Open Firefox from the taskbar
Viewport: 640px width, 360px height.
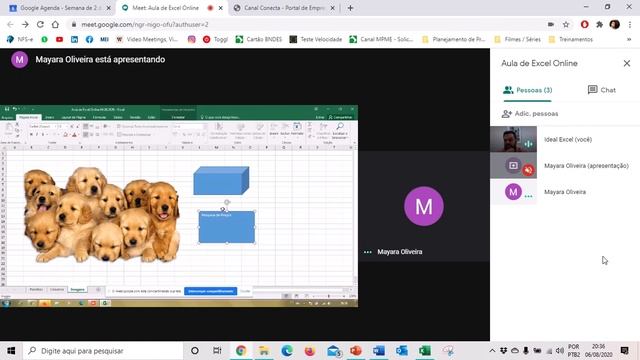click(310, 351)
